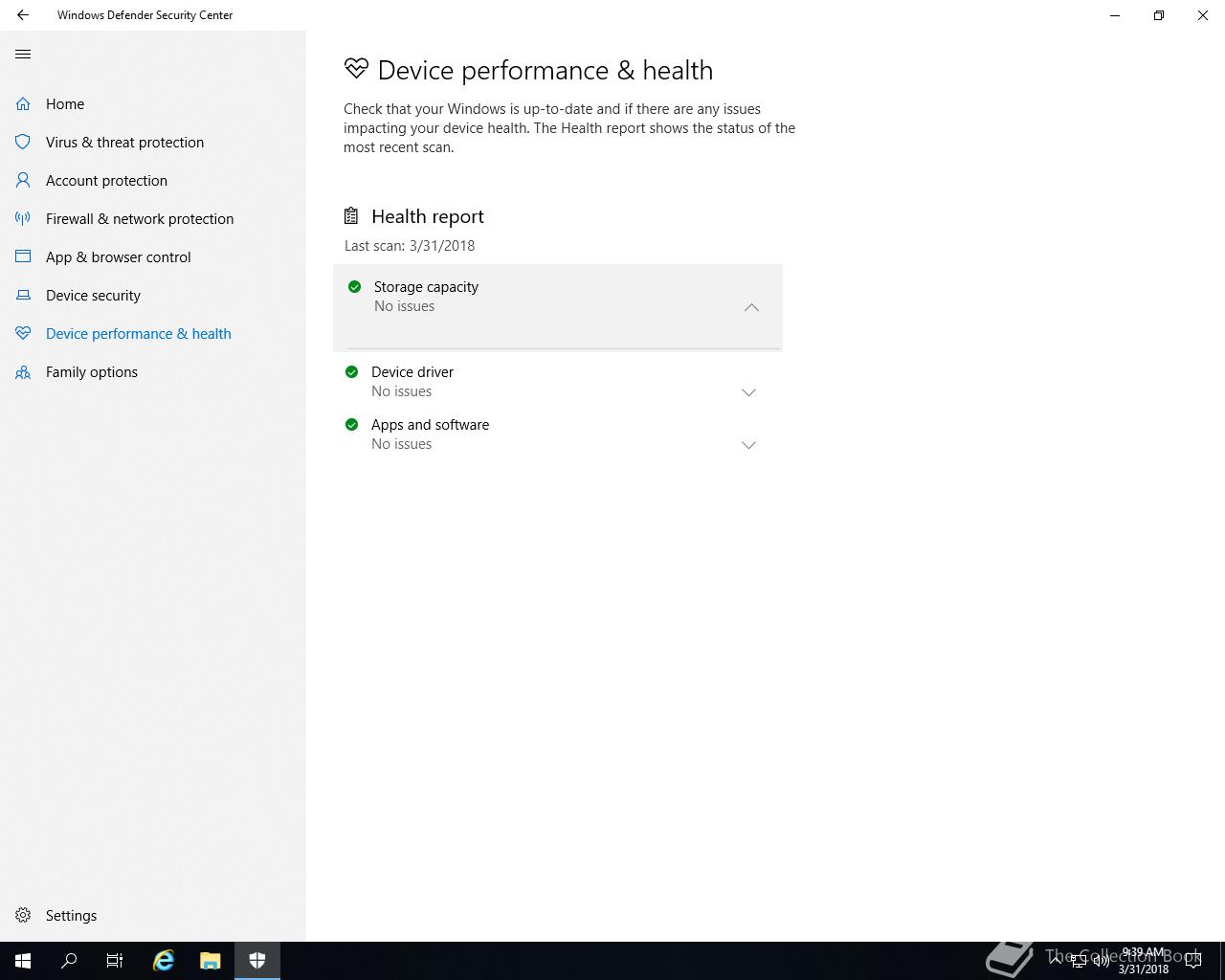
Task: Open Task View on taskbar
Action: 115,961
